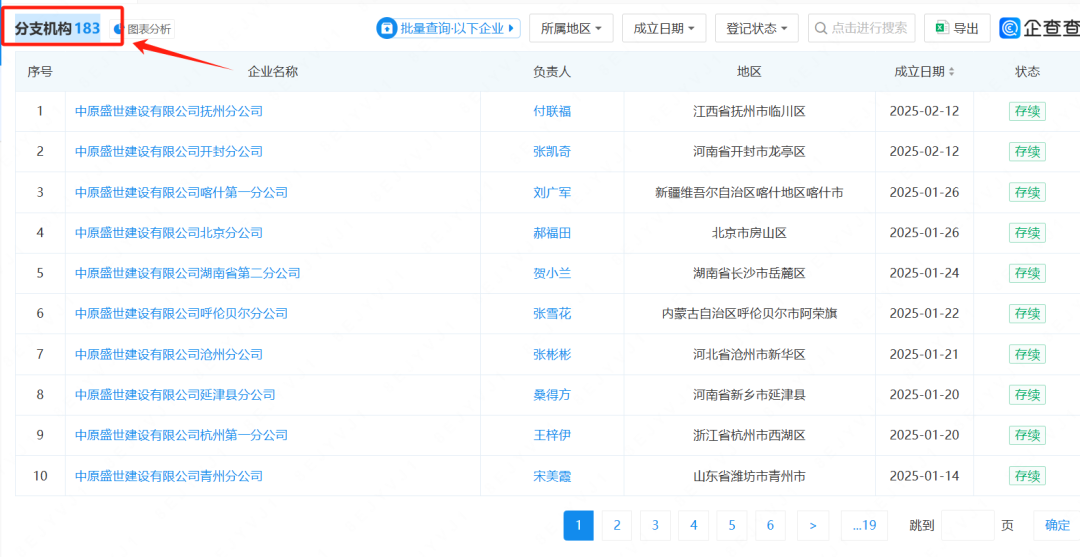Click 批量查询·以下企业 button
The height and width of the screenshot is (557, 1080).
click(x=448, y=28)
